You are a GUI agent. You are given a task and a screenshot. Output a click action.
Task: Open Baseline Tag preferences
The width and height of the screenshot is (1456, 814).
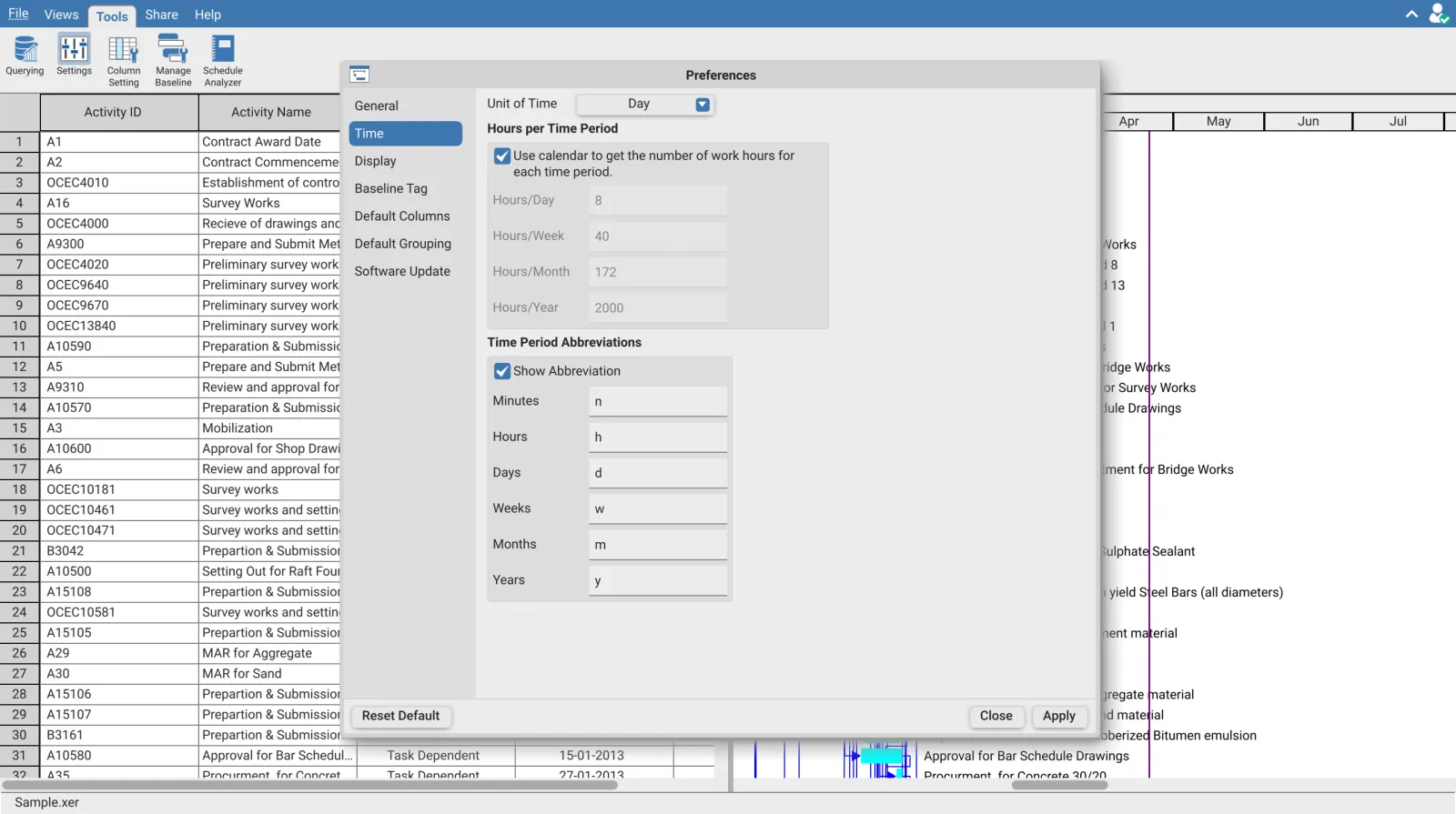tap(406, 188)
